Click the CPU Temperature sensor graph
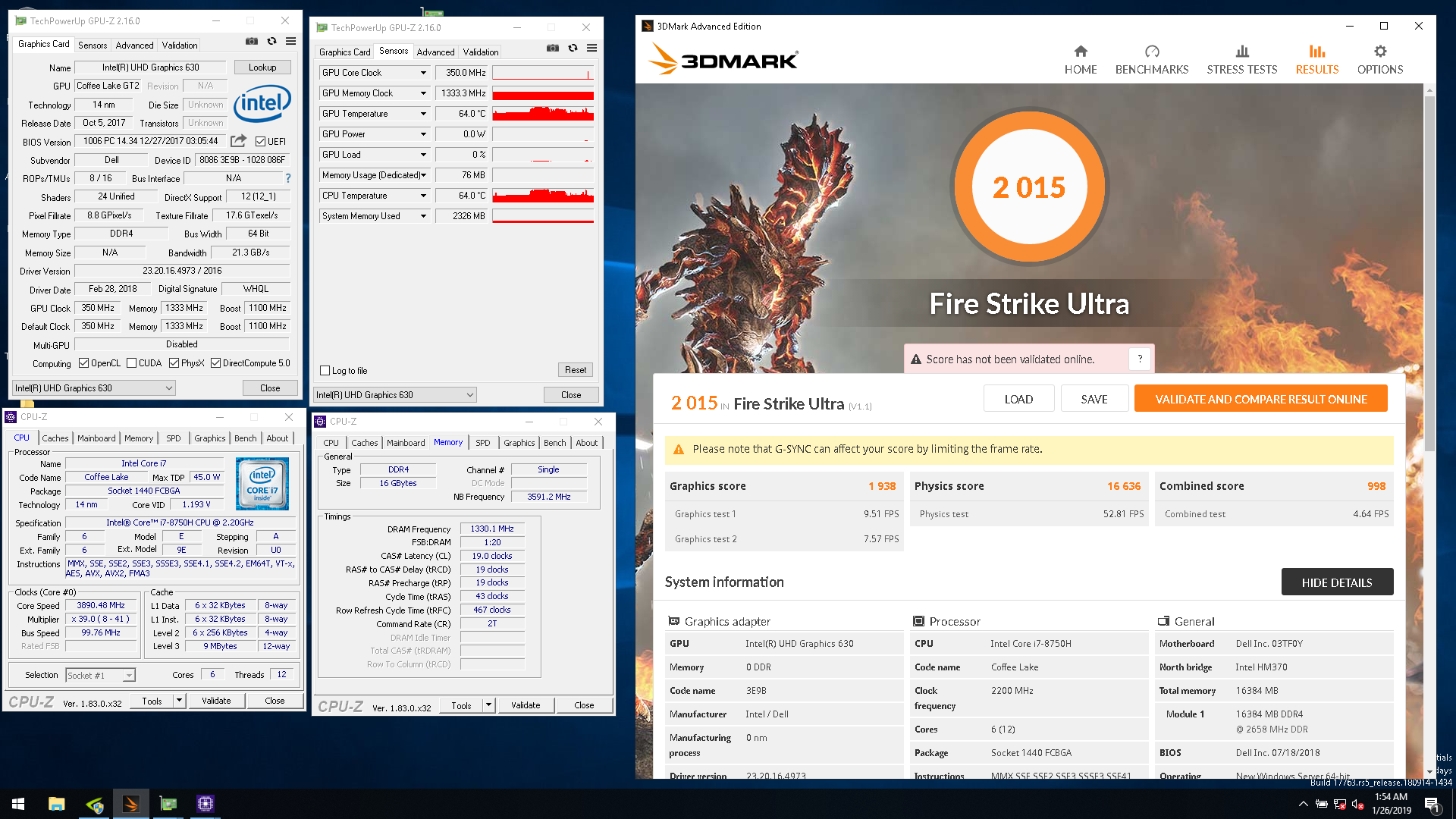 (x=543, y=196)
